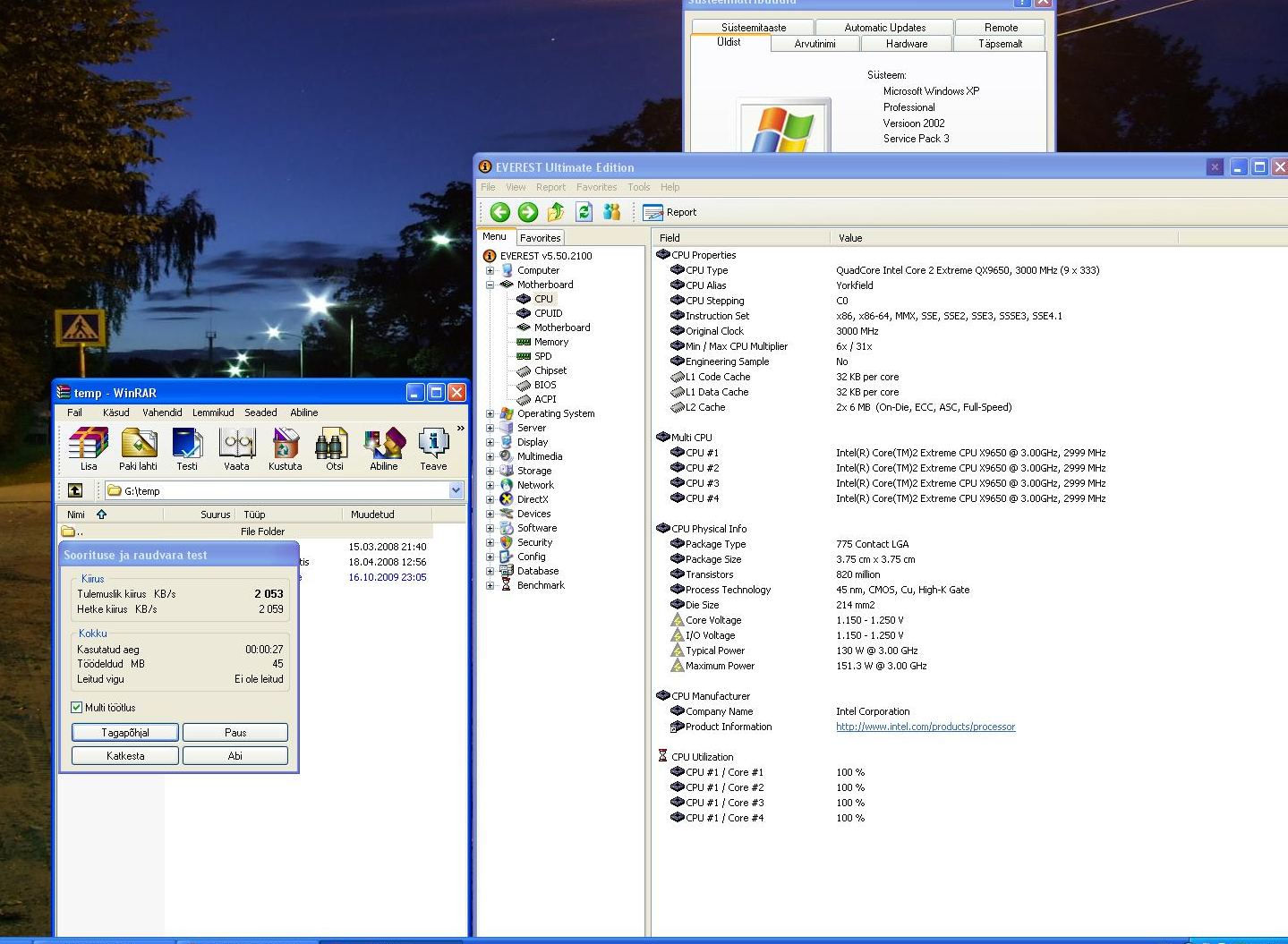Viewport: 1288px width, 944px height.
Task: Open EVEREST Favorites menu
Action: click(x=596, y=187)
